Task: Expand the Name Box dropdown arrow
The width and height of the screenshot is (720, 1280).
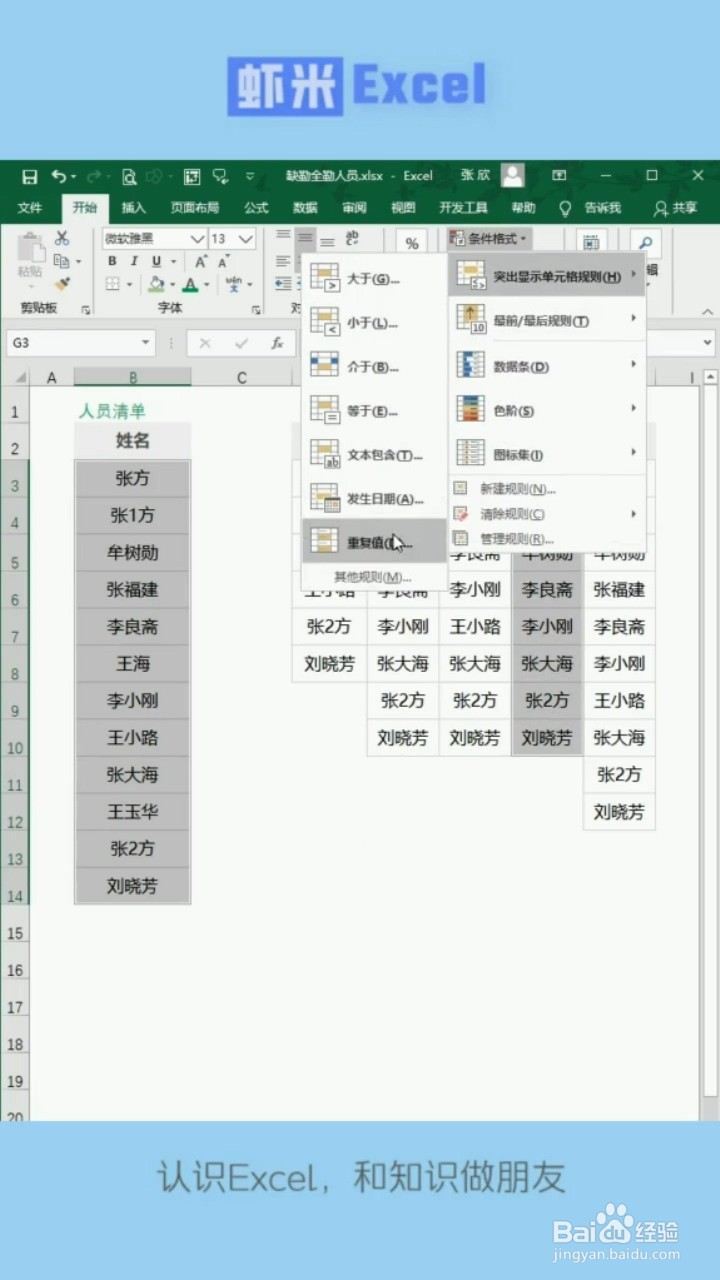Action: 146,343
